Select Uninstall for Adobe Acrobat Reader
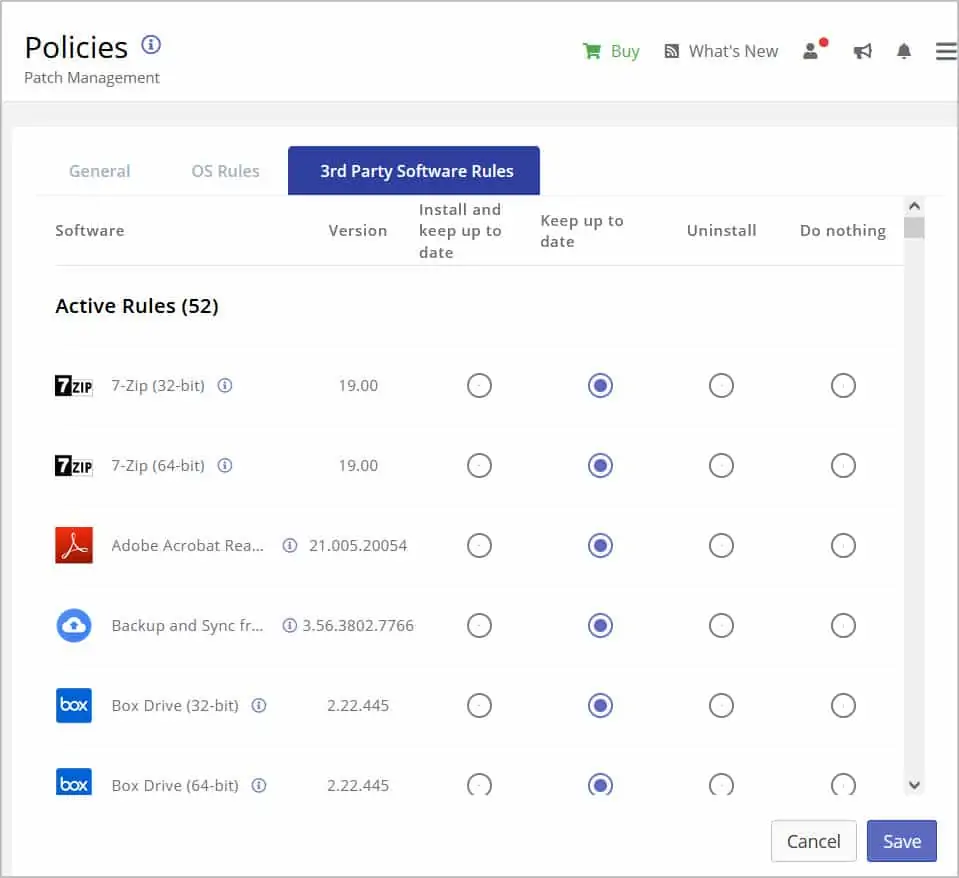The height and width of the screenshot is (878, 959). [722, 545]
